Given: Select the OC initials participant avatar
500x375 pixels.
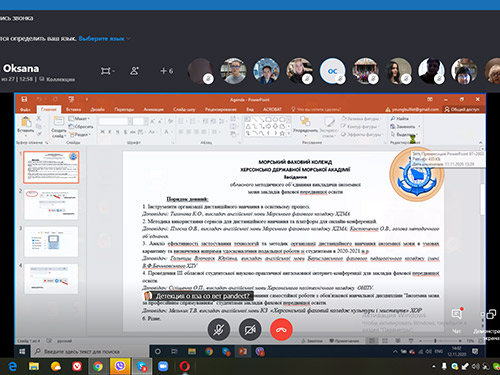Looking at the screenshot, I should pos(332,71).
